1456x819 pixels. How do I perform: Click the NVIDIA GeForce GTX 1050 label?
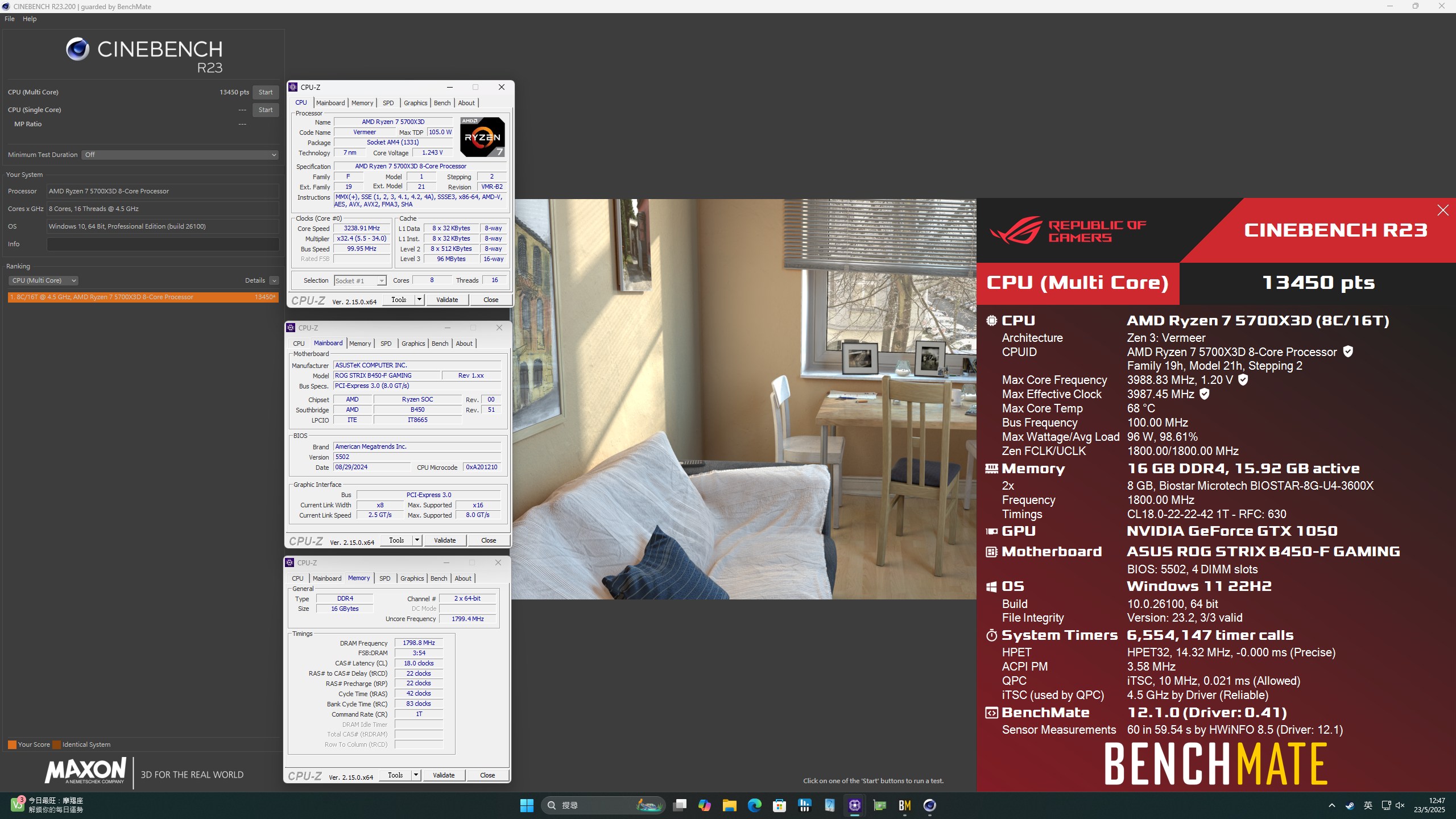[x=1232, y=531]
